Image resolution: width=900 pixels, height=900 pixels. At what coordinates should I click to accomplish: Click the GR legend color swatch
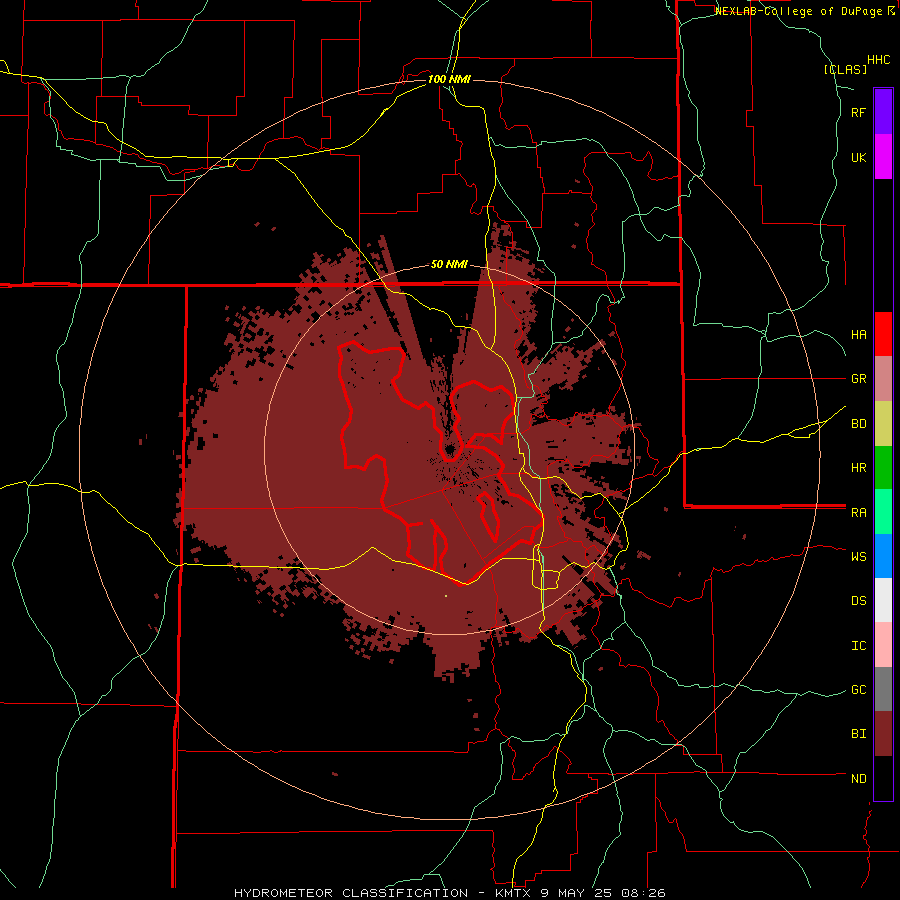[x=883, y=379]
